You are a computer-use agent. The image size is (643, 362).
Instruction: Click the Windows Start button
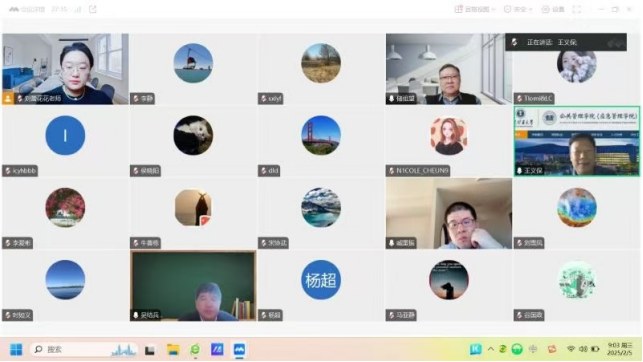pos(16,349)
